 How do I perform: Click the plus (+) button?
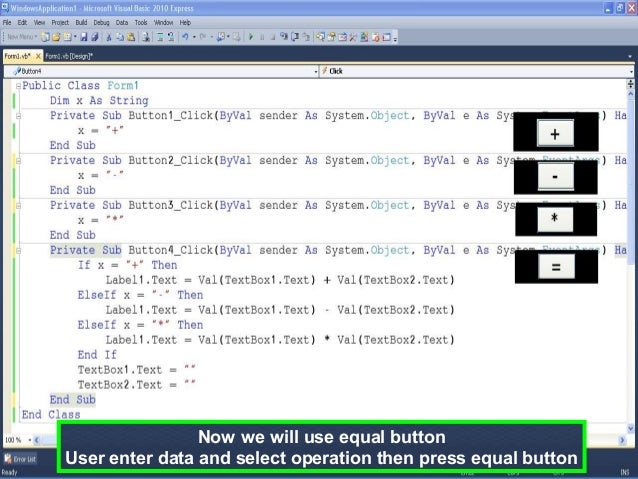[555, 133]
